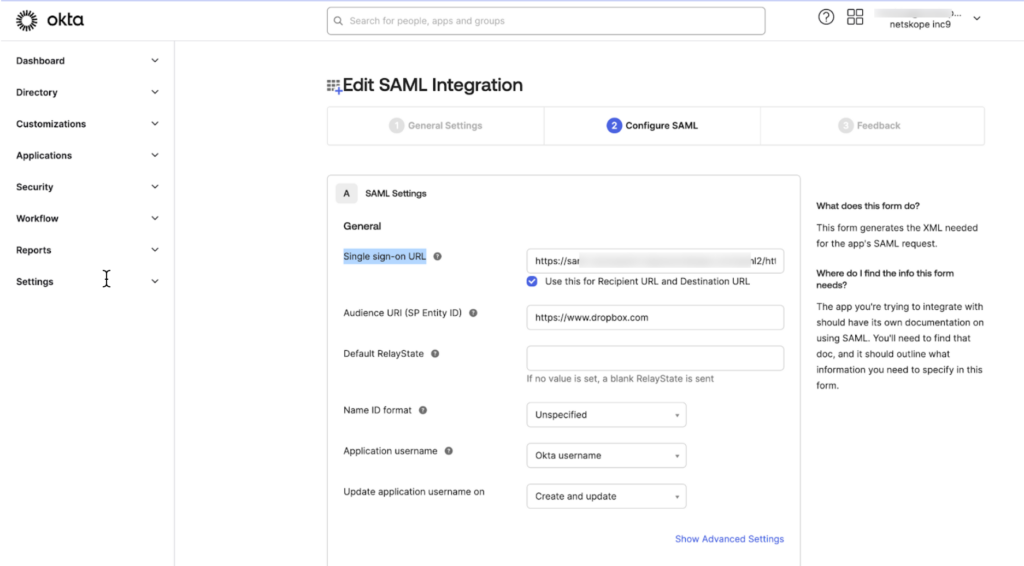Image resolution: width=1024 pixels, height=566 pixels.
Task: Open the Update application username on dropdown
Action: (x=606, y=496)
